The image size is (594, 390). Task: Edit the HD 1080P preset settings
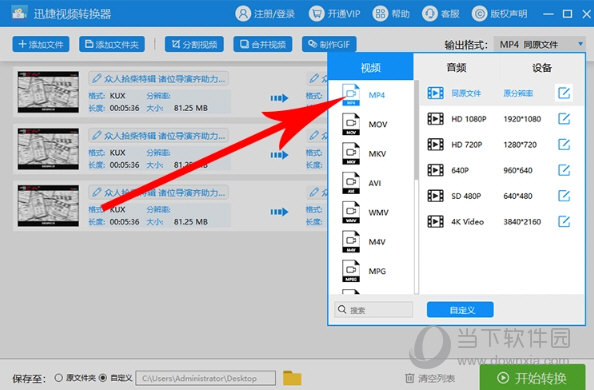point(564,119)
